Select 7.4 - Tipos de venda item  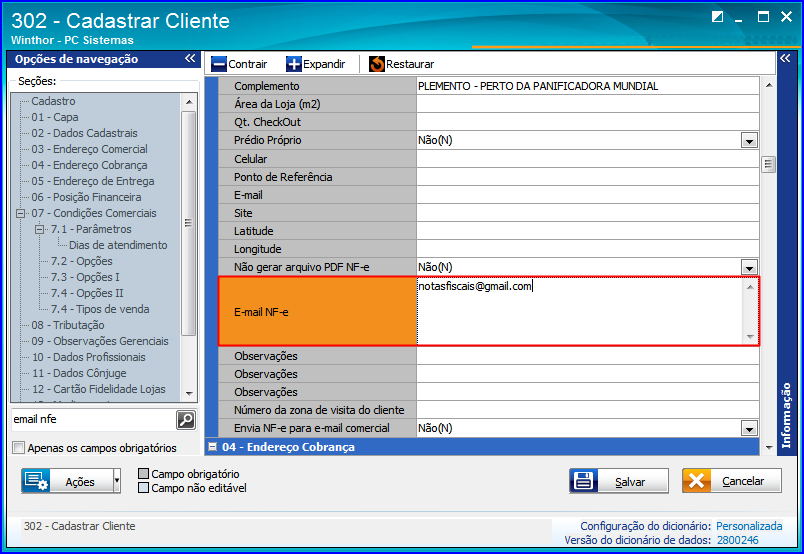tap(100, 309)
